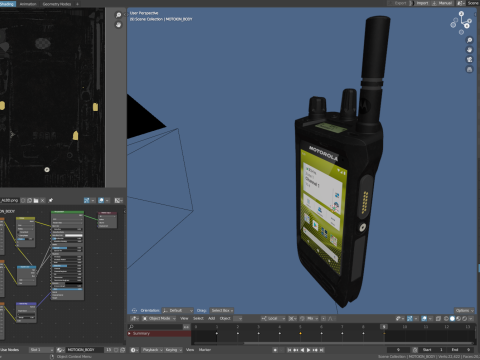Toggle snapping magnet icon
The image size is (480, 360).
tap(302, 318)
